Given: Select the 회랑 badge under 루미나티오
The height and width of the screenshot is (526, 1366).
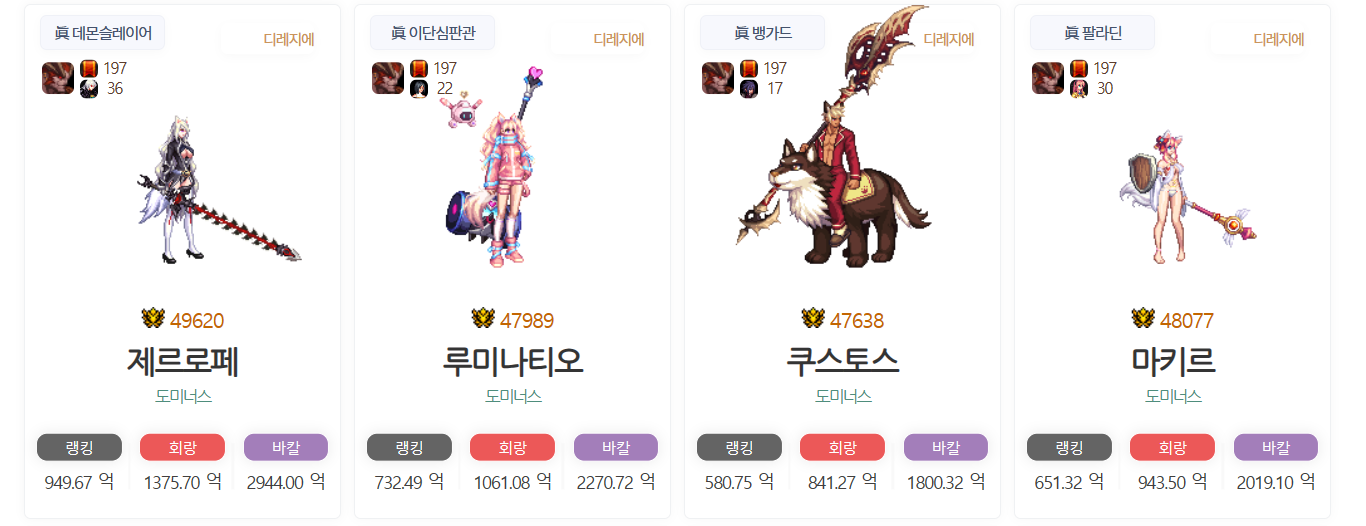Looking at the screenshot, I should (513, 447).
